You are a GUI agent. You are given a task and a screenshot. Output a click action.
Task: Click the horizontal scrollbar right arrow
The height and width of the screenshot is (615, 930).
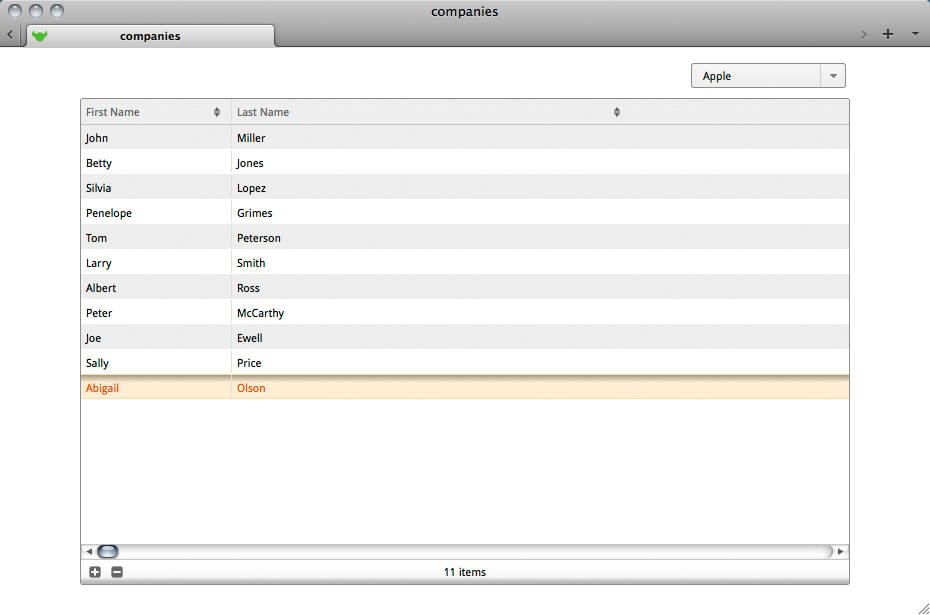840,551
